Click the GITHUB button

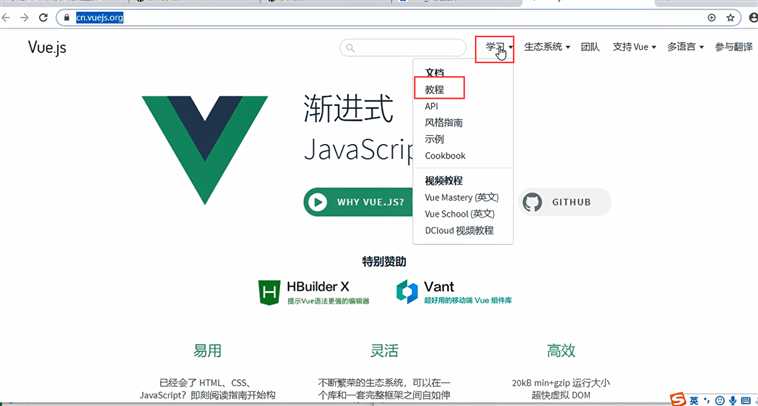565,202
